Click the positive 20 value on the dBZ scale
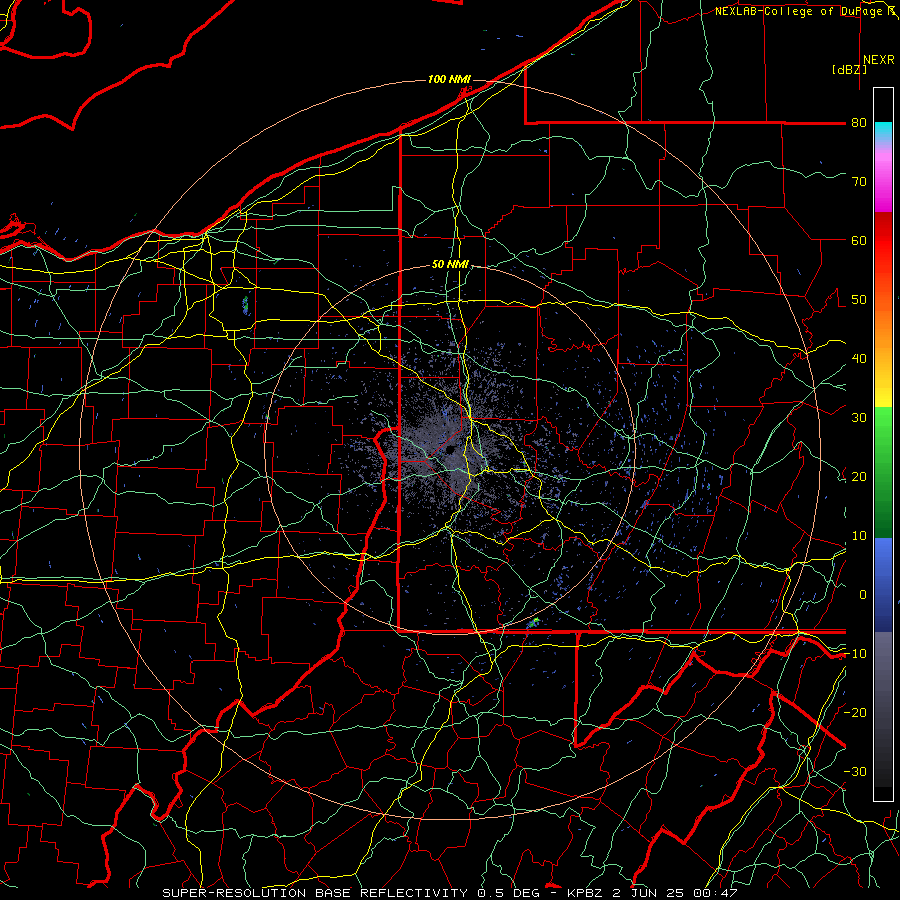The image size is (900, 900). pyautogui.click(x=859, y=476)
